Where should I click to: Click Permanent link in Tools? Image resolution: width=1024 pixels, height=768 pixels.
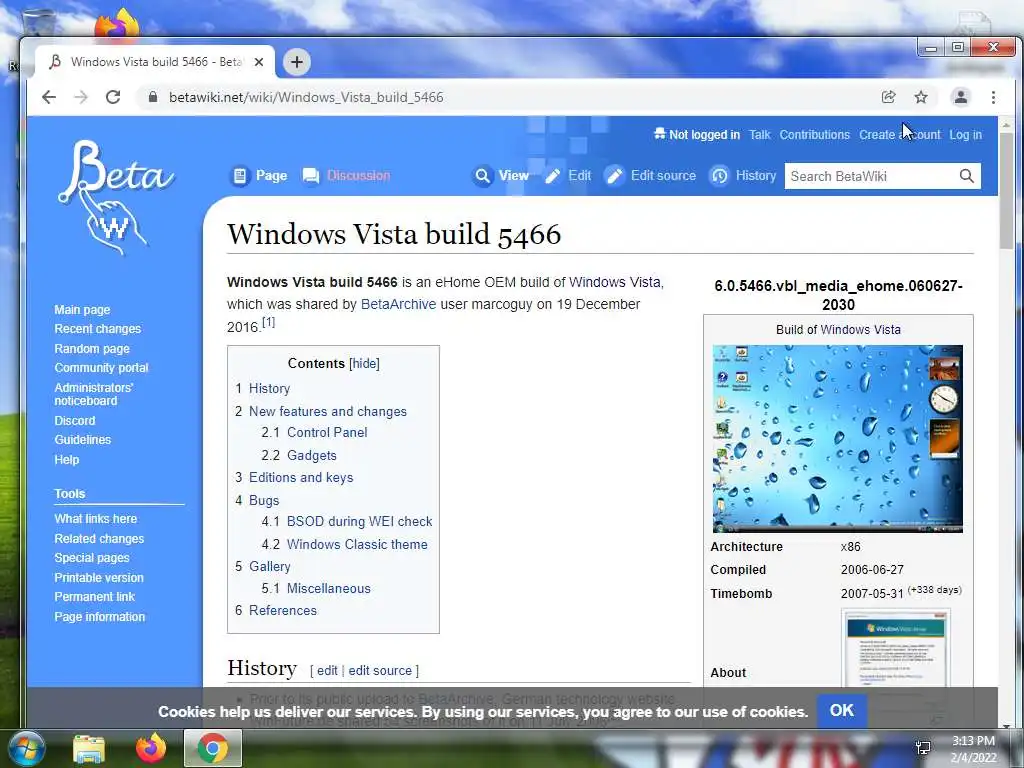[x=94, y=596]
